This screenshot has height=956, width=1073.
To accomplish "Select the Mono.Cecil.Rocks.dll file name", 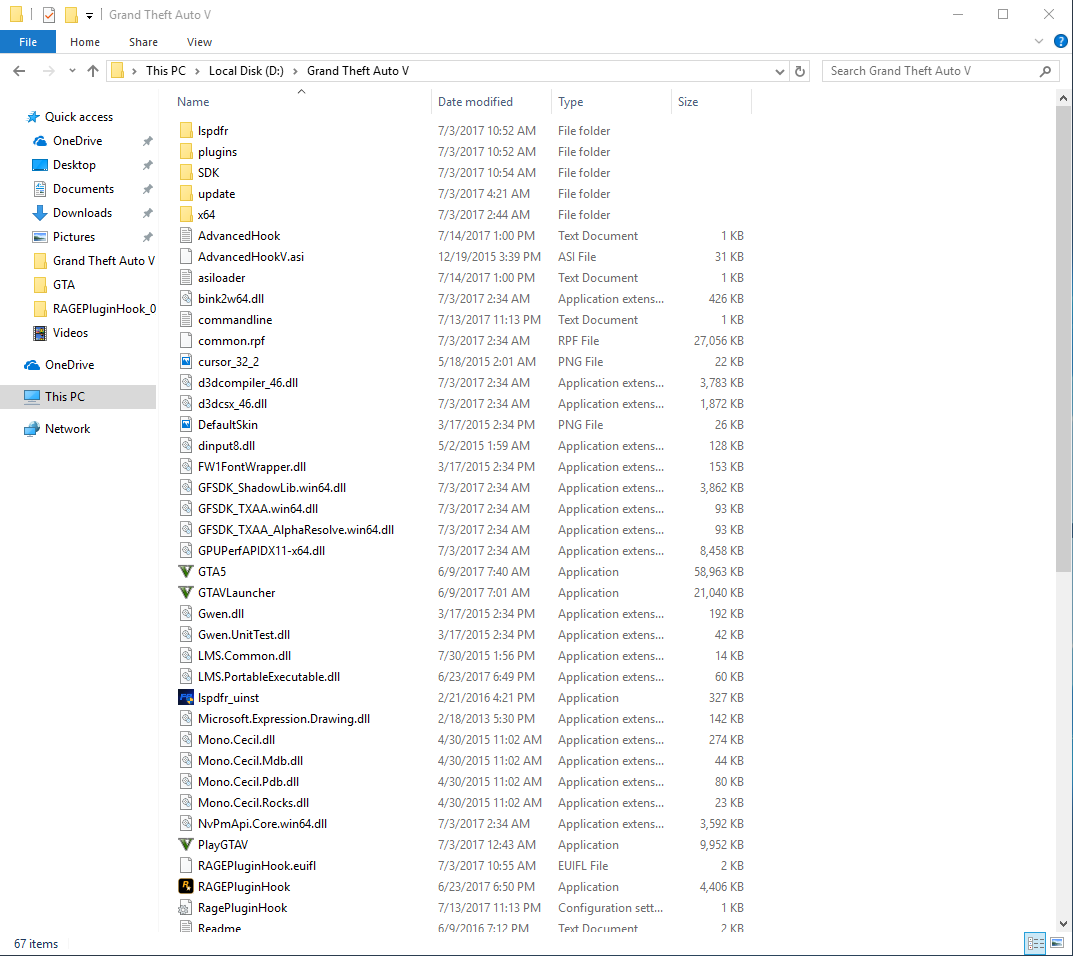I will 253,803.
